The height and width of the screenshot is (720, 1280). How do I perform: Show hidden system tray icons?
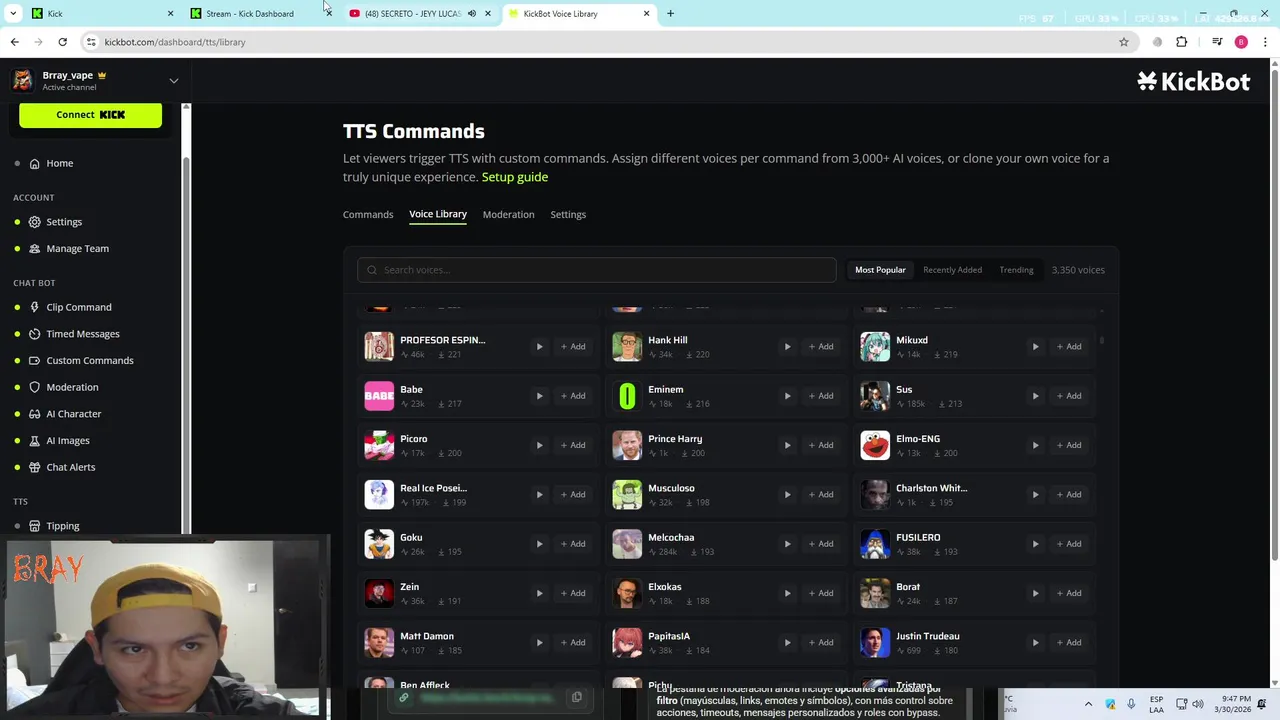point(1088,704)
